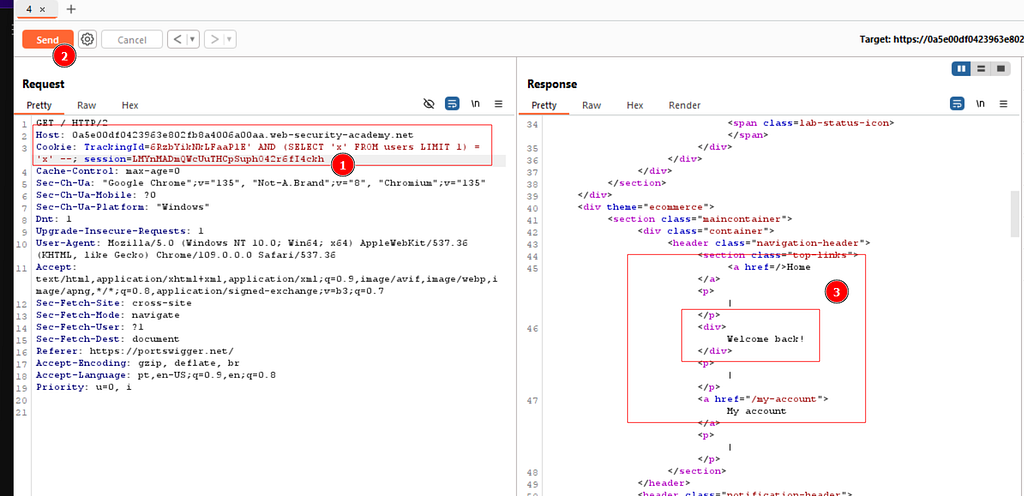The width and height of the screenshot is (1024, 496).
Task: Click the Priority header line
Action: pos(84,387)
